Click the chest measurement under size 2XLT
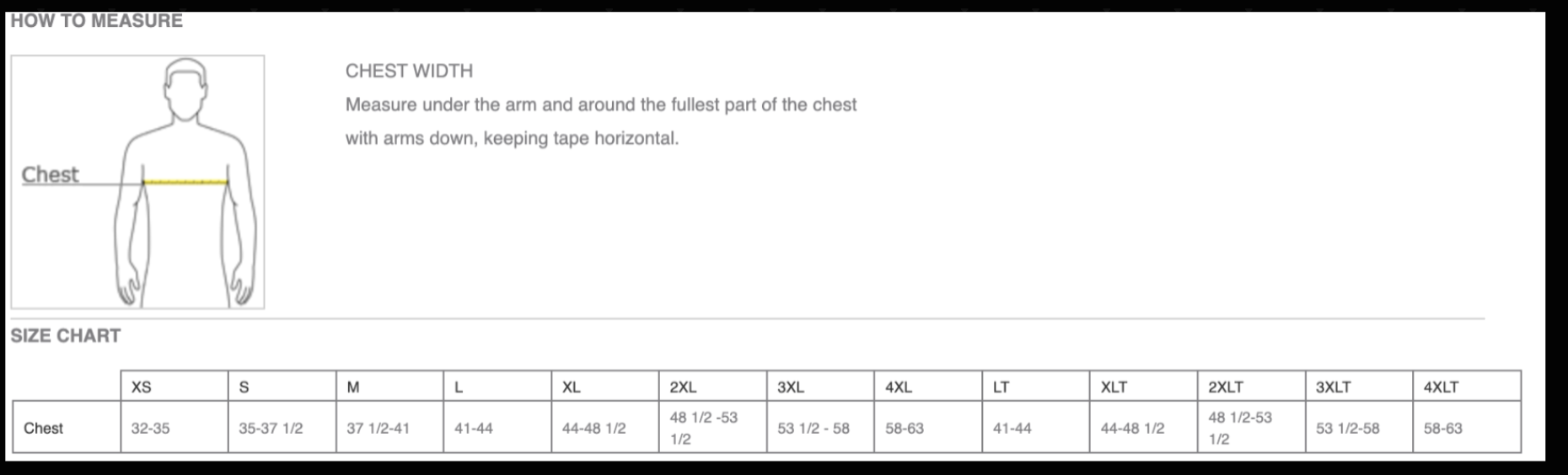 1240,428
